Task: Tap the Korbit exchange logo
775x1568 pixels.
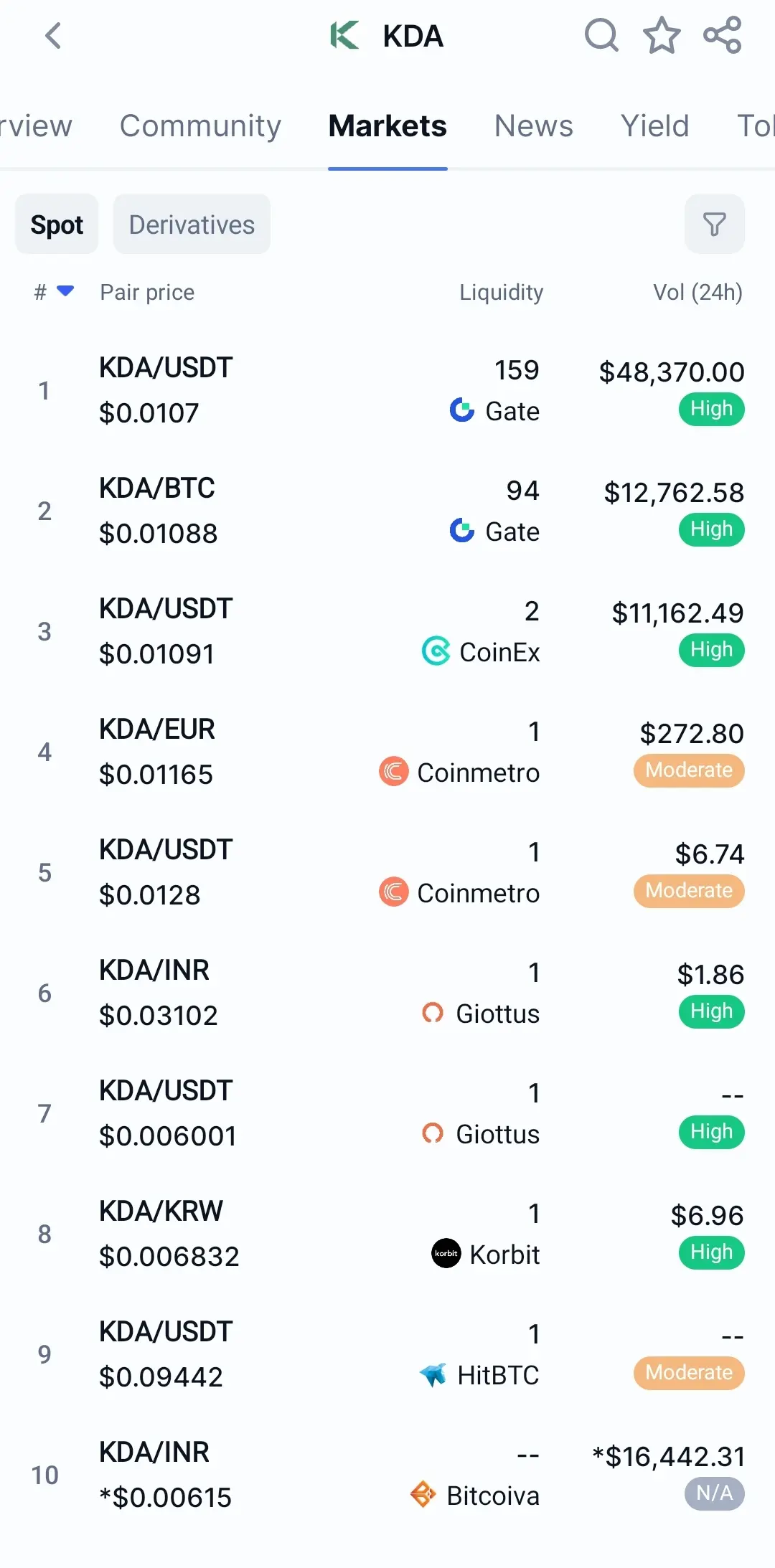Action: tap(446, 1254)
